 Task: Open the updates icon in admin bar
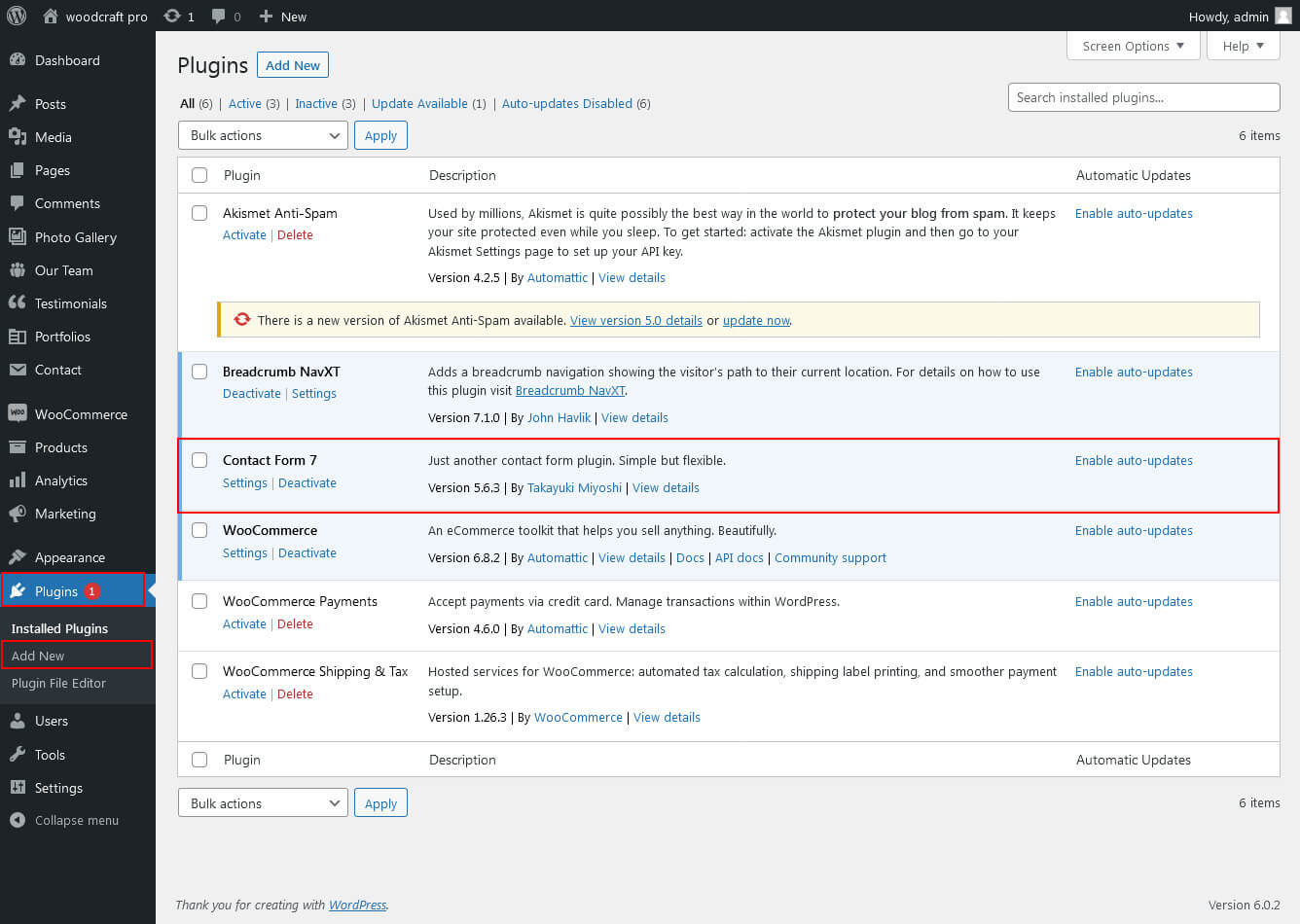point(172,16)
